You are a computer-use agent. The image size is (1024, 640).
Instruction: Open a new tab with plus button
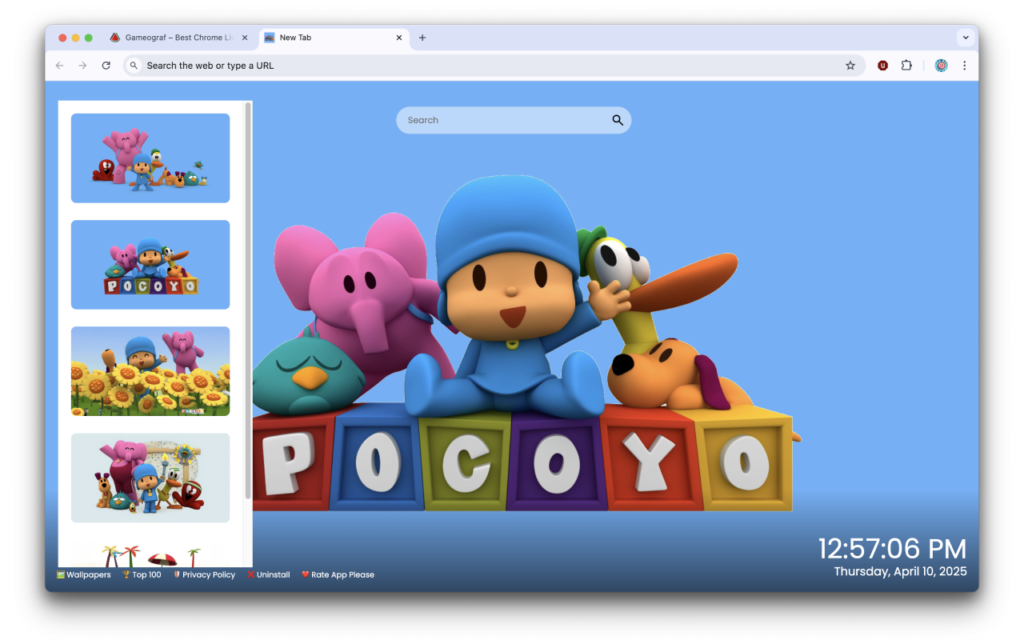422,38
